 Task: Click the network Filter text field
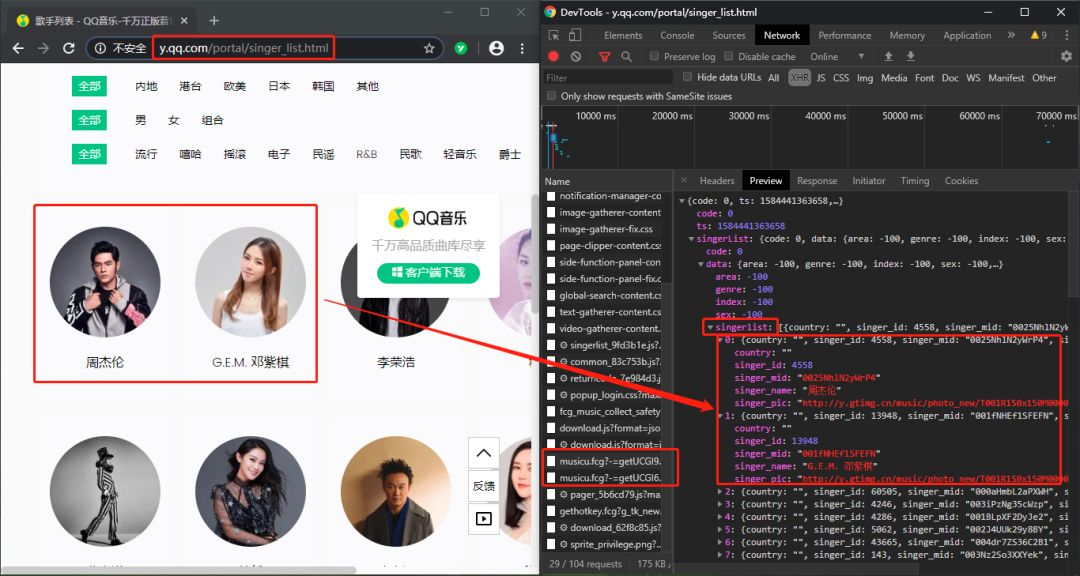click(x=609, y=78)
